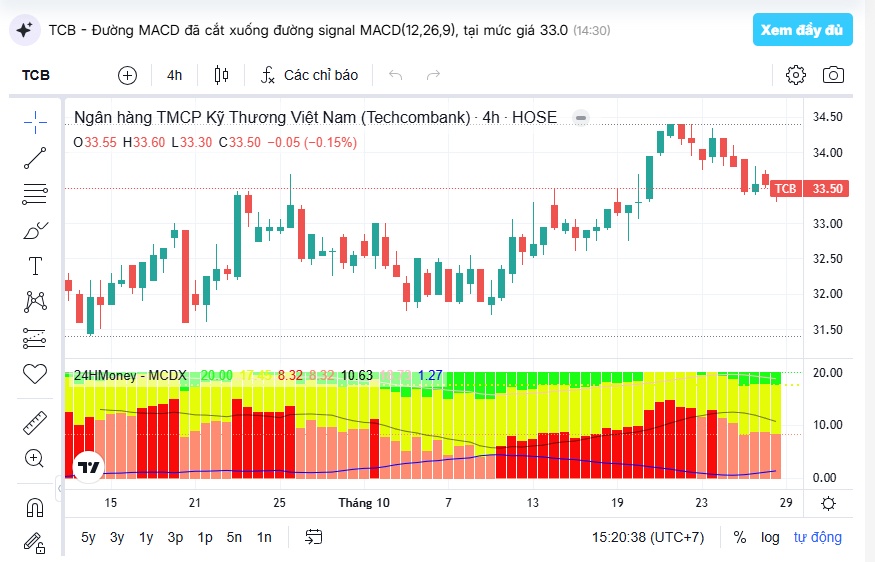
Task: Toggle magnet mode
Action: (35, 508)
